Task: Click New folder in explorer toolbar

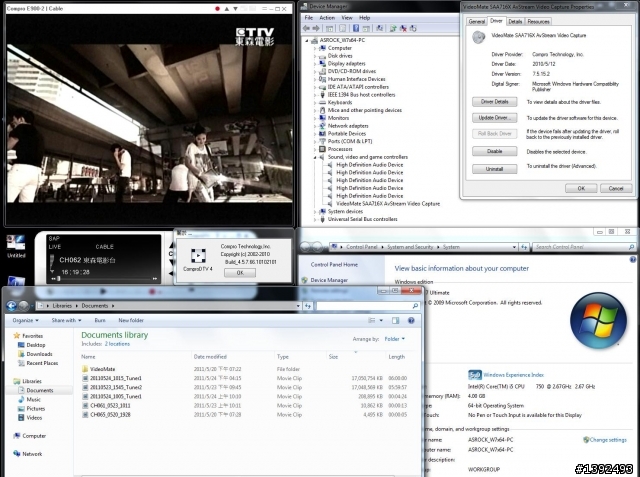Action: pos(131,320)
